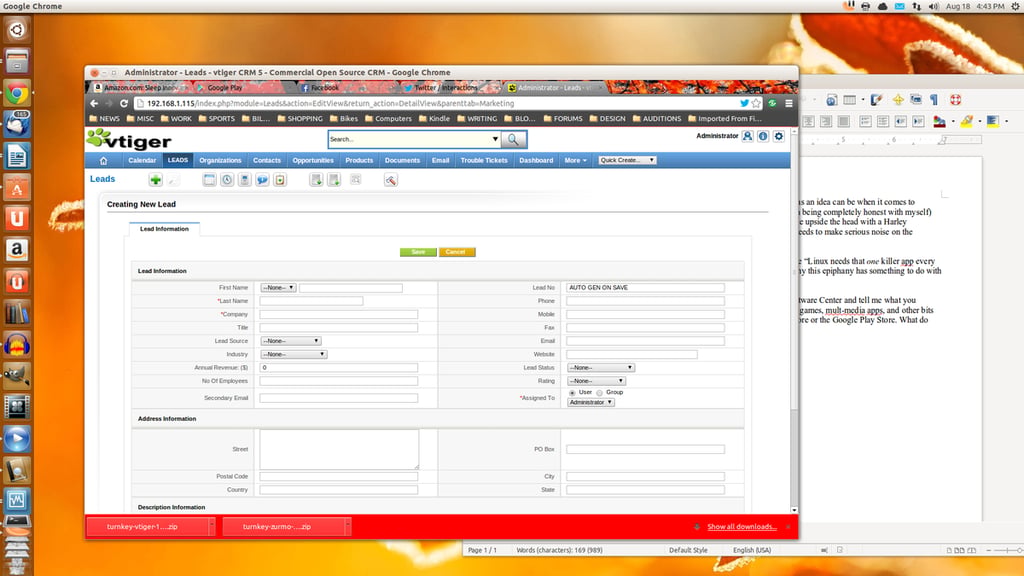The height and width of the screenshot is (576, 1024).
Task: Open the calendar icon in Leads toolbar
Action: pos(209,180)
